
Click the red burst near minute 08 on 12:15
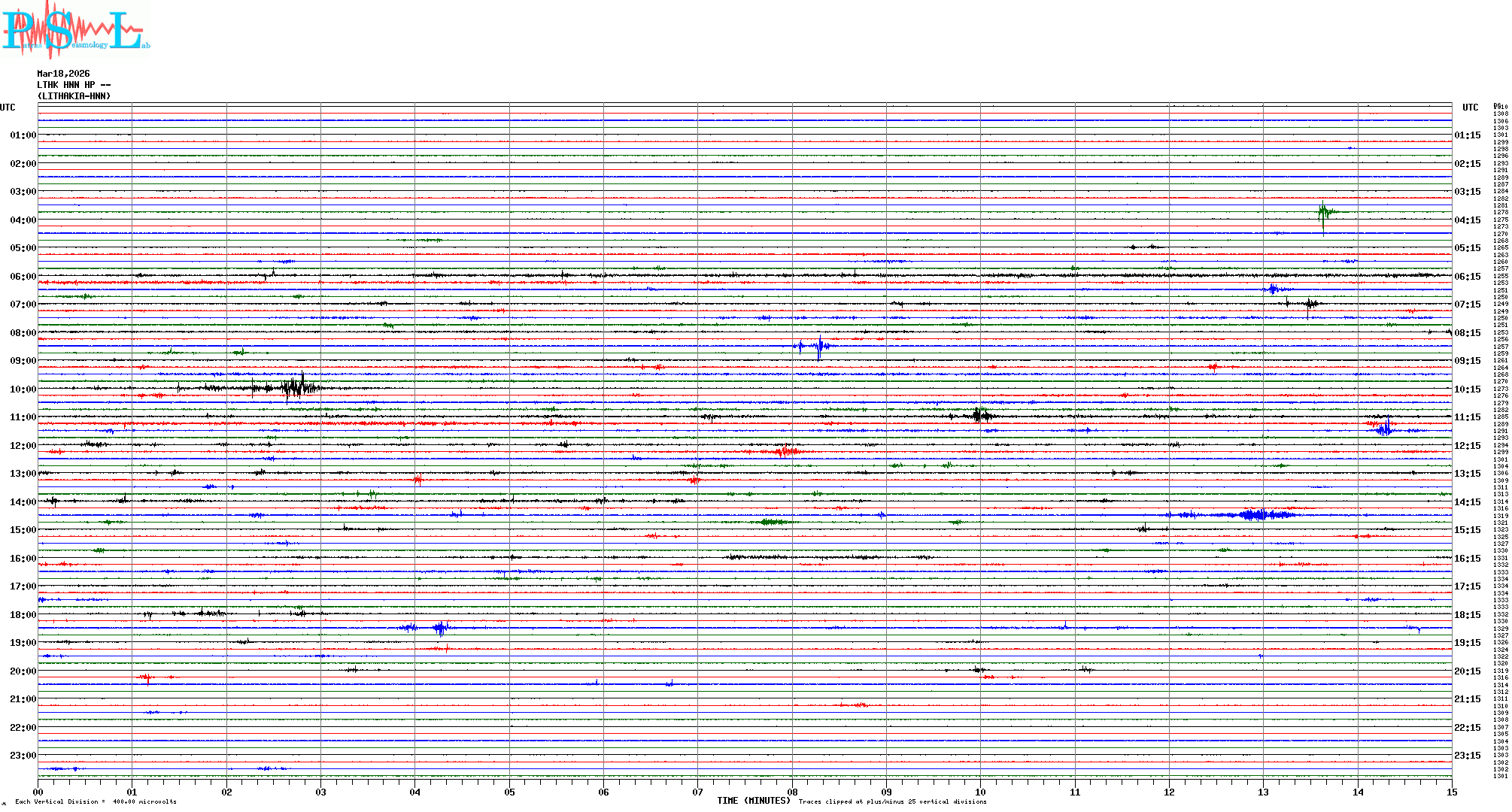tap(785, 451)
